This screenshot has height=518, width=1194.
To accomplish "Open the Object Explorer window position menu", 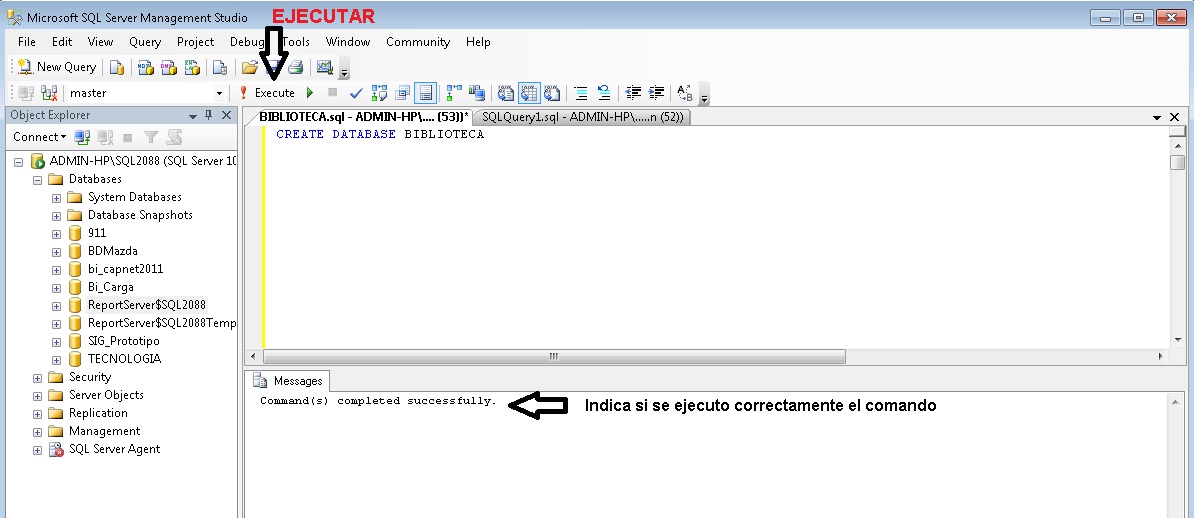I will (193, 116).
